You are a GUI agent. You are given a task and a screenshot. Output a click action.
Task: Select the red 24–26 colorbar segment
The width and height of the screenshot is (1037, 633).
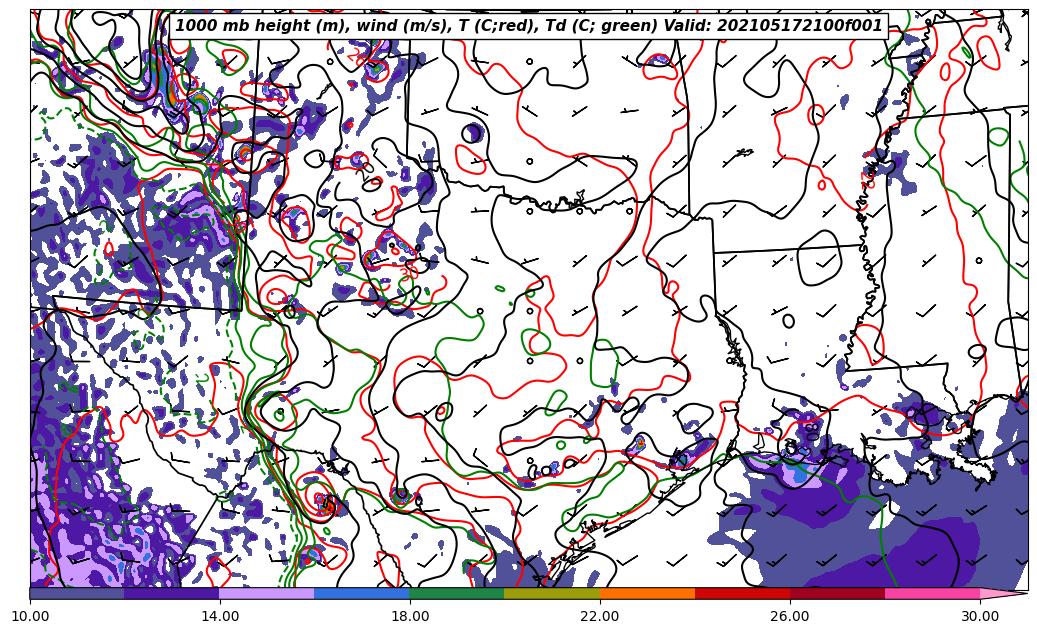742,593
